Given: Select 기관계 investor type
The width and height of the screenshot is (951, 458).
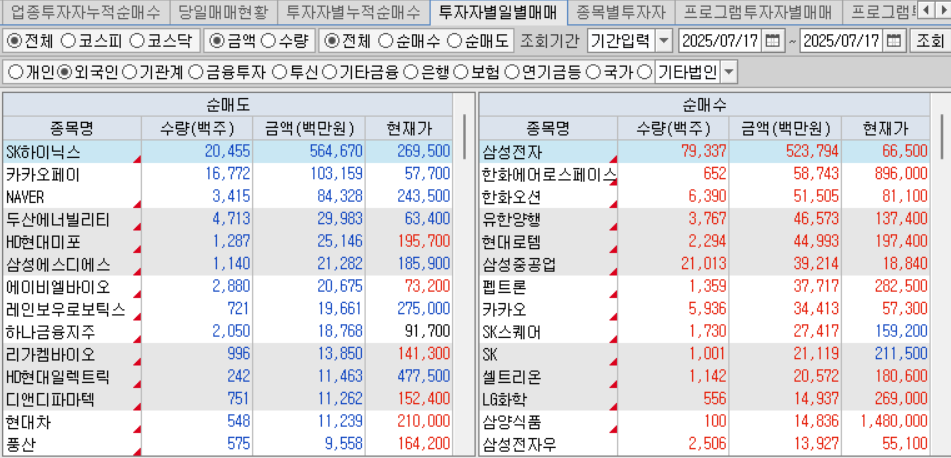Looking at the screenshot, I should click(x=129, y=73).
